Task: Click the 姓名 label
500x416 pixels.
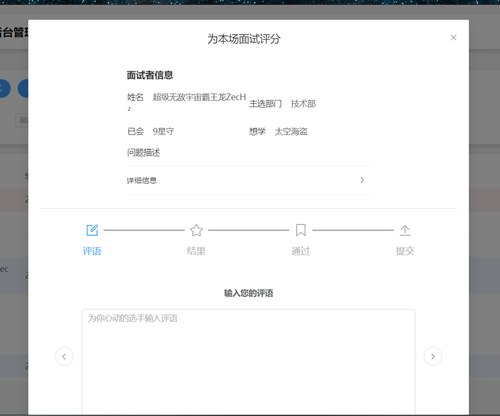Action: tap(135, 97)
